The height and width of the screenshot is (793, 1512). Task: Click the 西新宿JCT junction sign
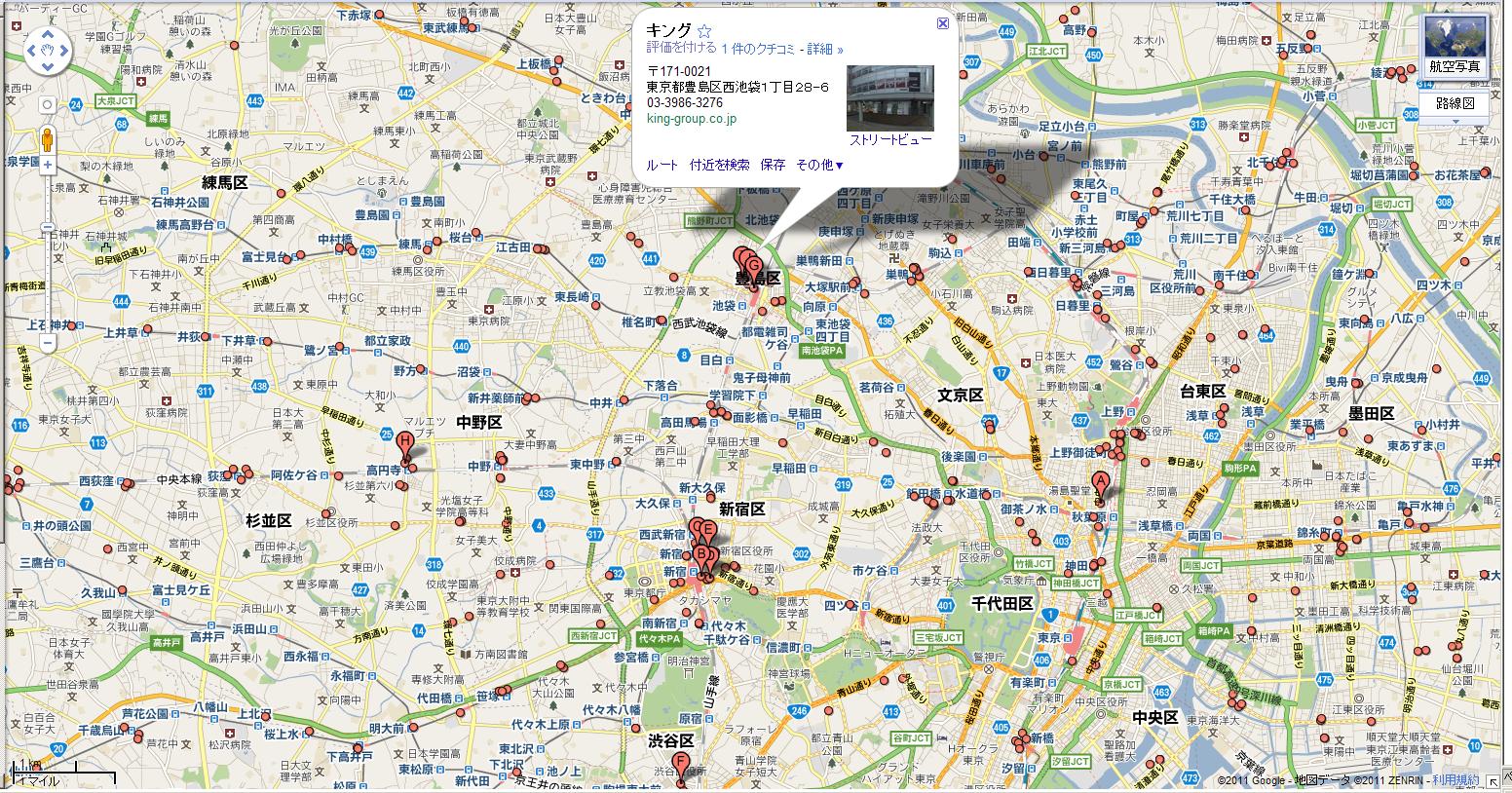point(593,634)
